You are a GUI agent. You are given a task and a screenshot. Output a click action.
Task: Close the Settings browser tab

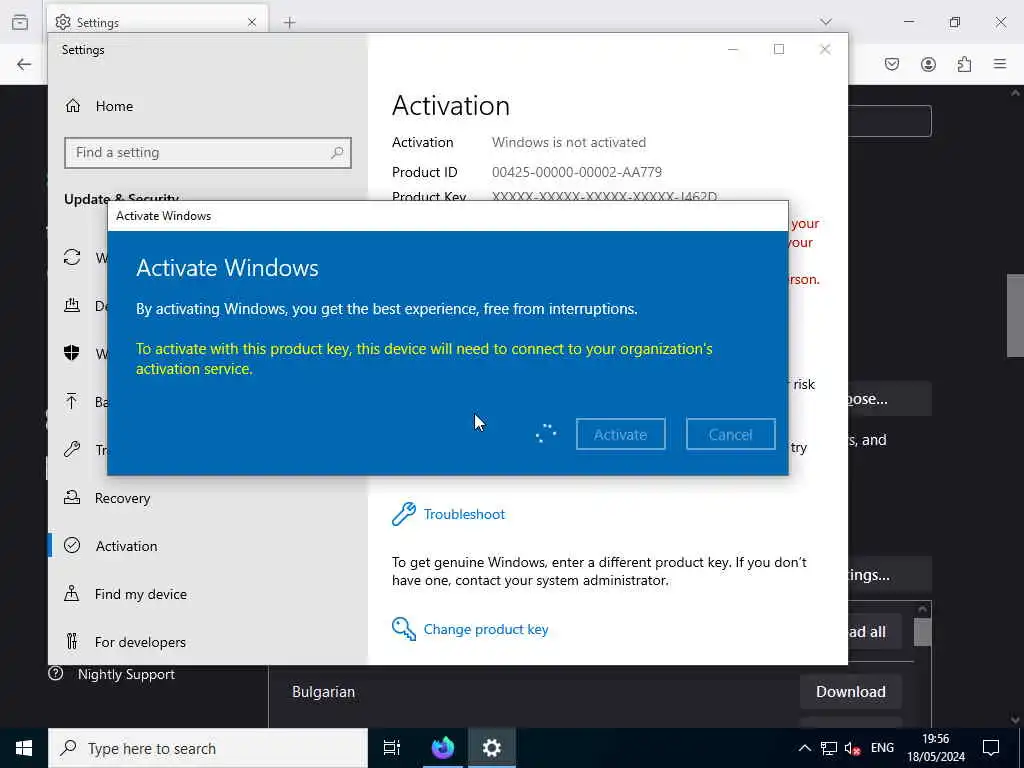point(252,22)
